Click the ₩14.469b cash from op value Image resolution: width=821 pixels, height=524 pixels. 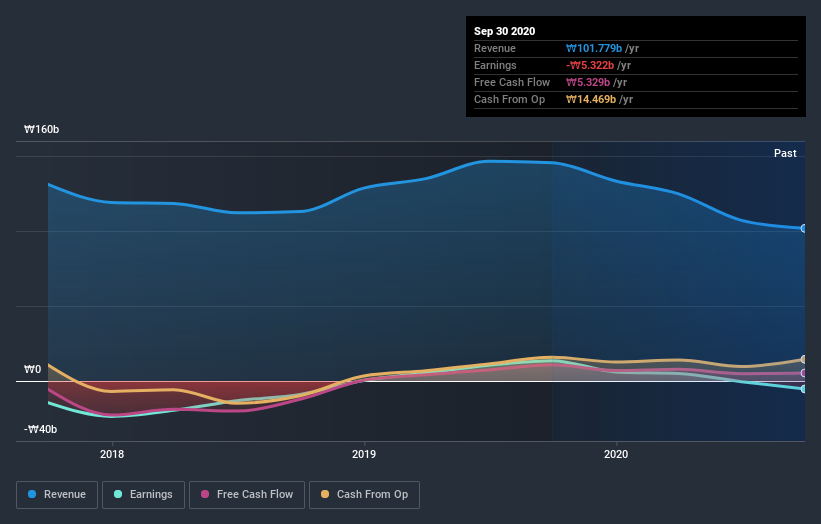point(591,99)
